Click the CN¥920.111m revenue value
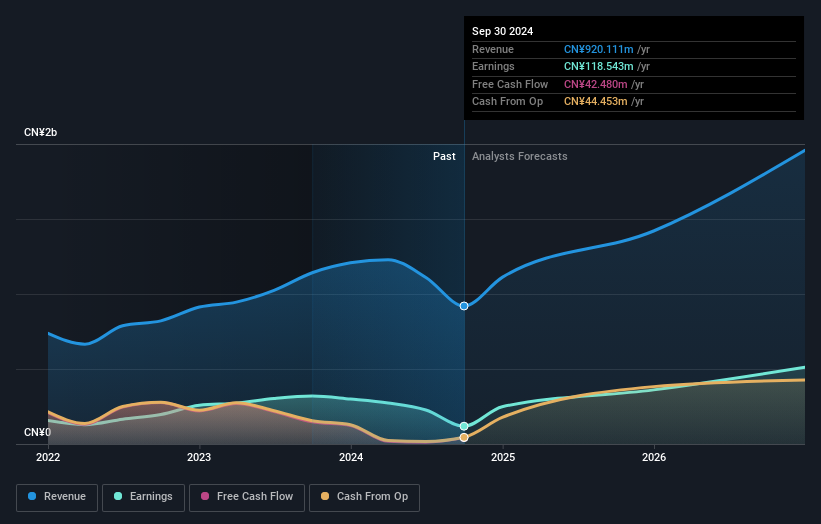Image resolution: width=821 pixels, height=524 pixels. pos(598,49)
